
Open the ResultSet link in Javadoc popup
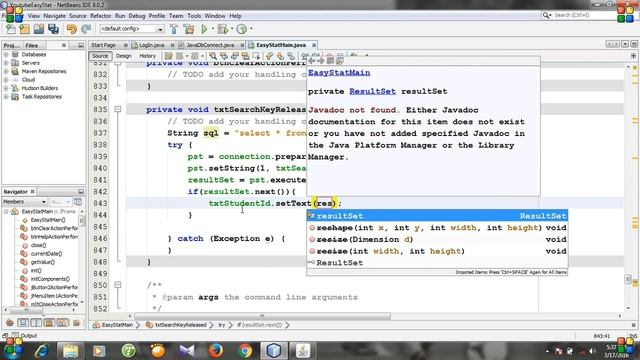tap(372, 91)
